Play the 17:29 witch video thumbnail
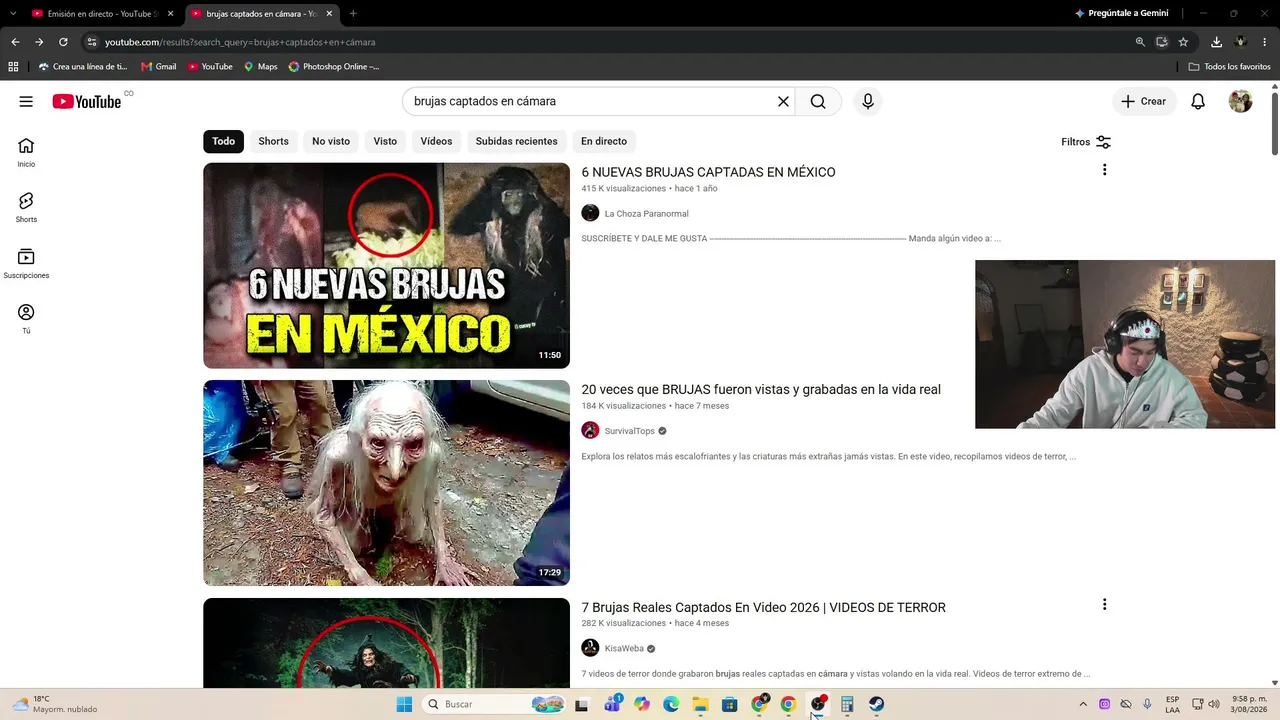This screenshot has height=720, width=1280. [x=386, y=483]
